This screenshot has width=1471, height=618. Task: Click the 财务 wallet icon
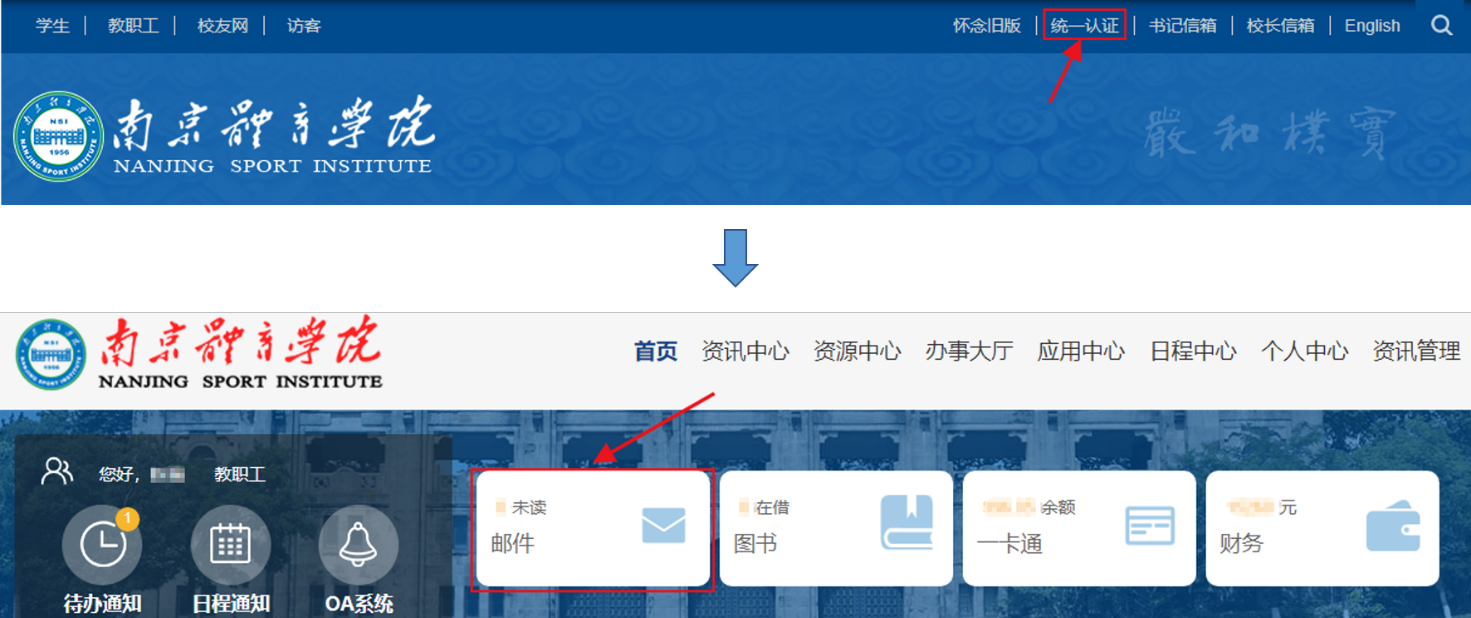(1393, 526)
